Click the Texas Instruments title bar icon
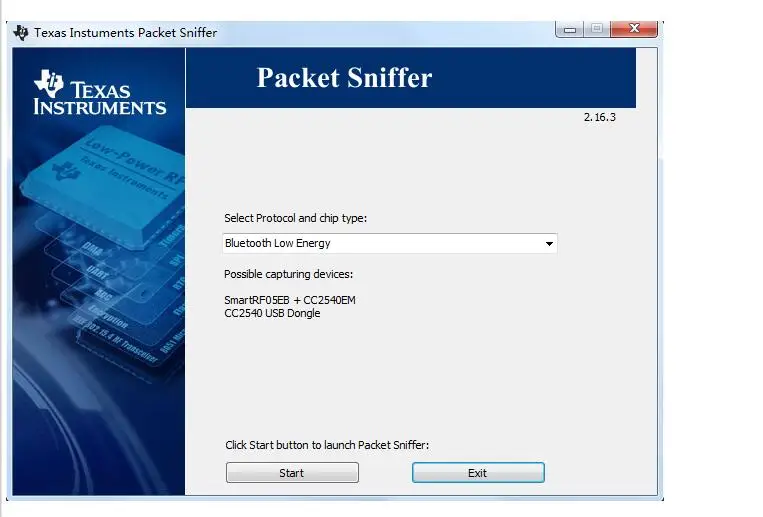This screenshot has height=517, width=763. click(21, 33)
